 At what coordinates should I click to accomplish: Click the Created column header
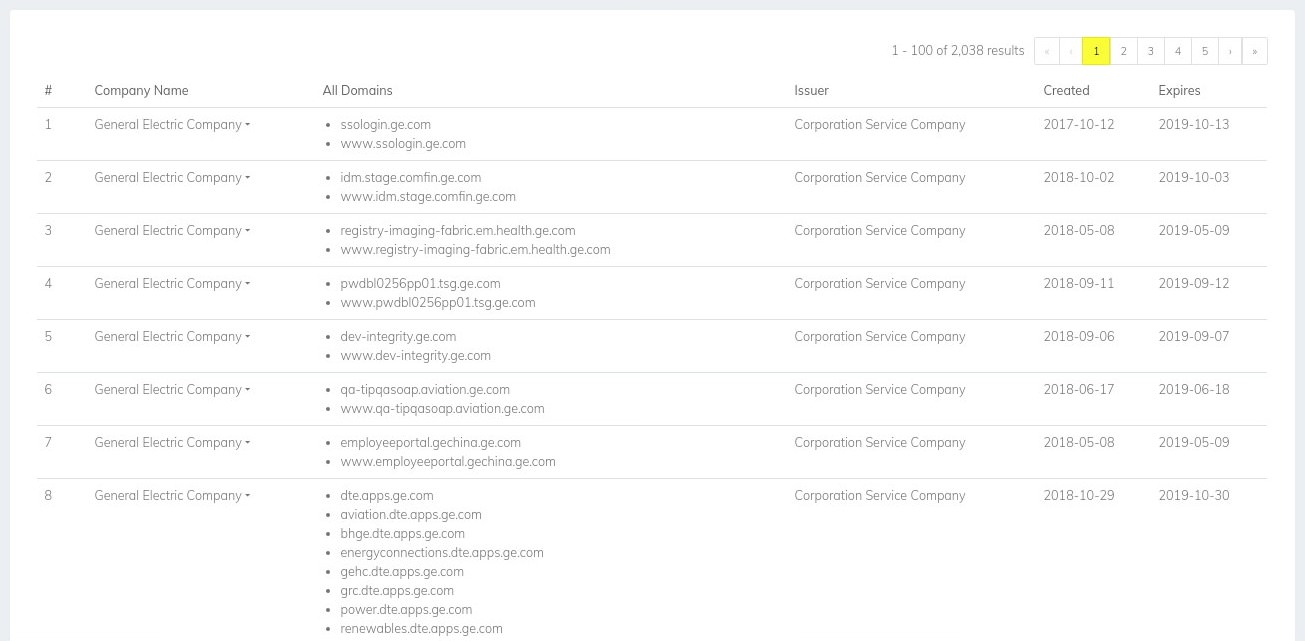(1066, 91)
